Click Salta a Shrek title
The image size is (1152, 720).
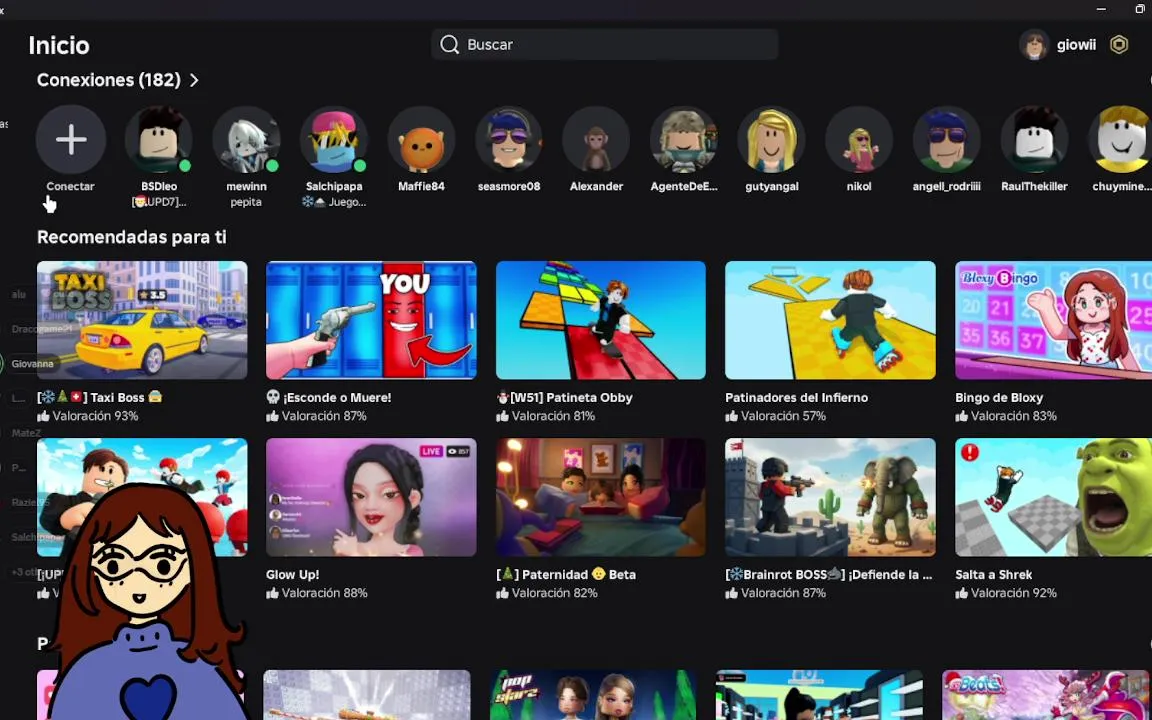[x=993, y=575]
